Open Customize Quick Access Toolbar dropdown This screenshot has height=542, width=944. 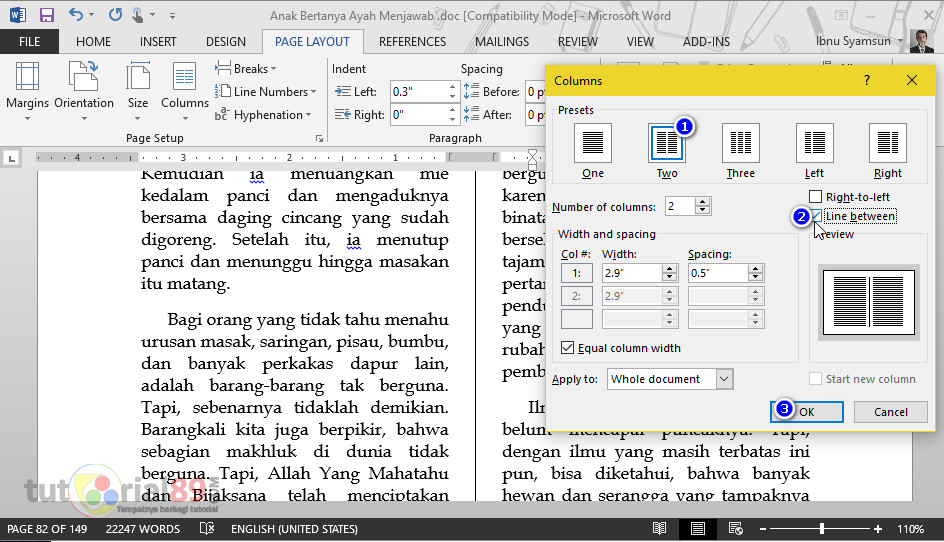click(172, 15)
